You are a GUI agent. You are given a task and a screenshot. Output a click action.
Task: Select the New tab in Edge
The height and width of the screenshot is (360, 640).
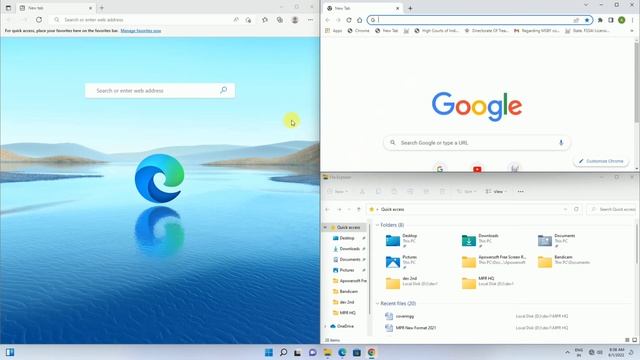point(56,8)
